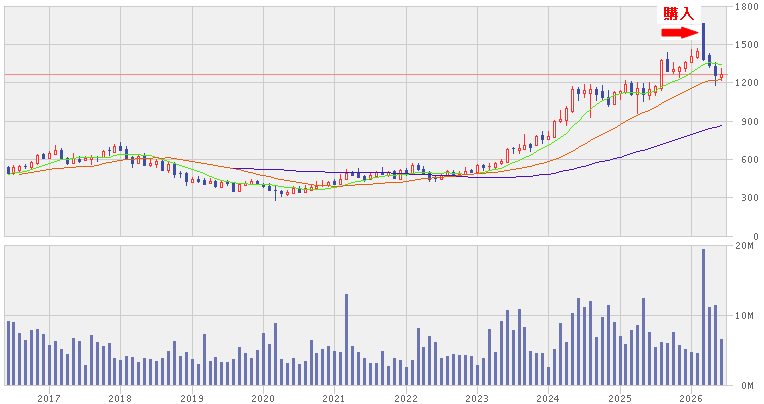Click the 900 price axis label
This screenshot has height=404, width=764.
tap(750, 121)
